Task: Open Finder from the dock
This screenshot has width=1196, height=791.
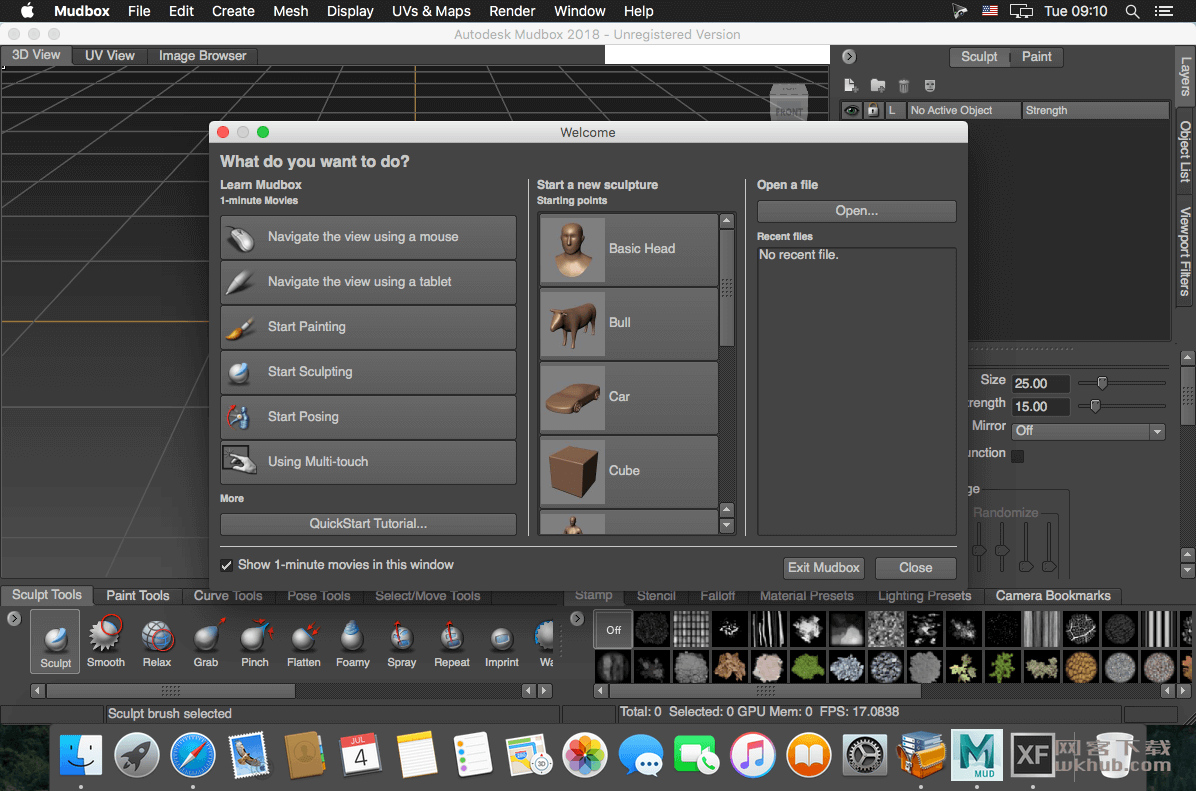Action: (81, 755)
